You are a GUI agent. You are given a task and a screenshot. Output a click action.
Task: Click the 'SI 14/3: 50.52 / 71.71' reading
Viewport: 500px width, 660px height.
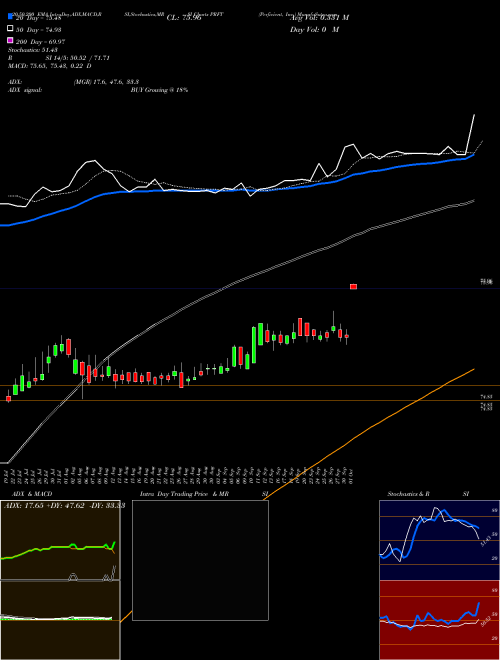coord(78,58)
